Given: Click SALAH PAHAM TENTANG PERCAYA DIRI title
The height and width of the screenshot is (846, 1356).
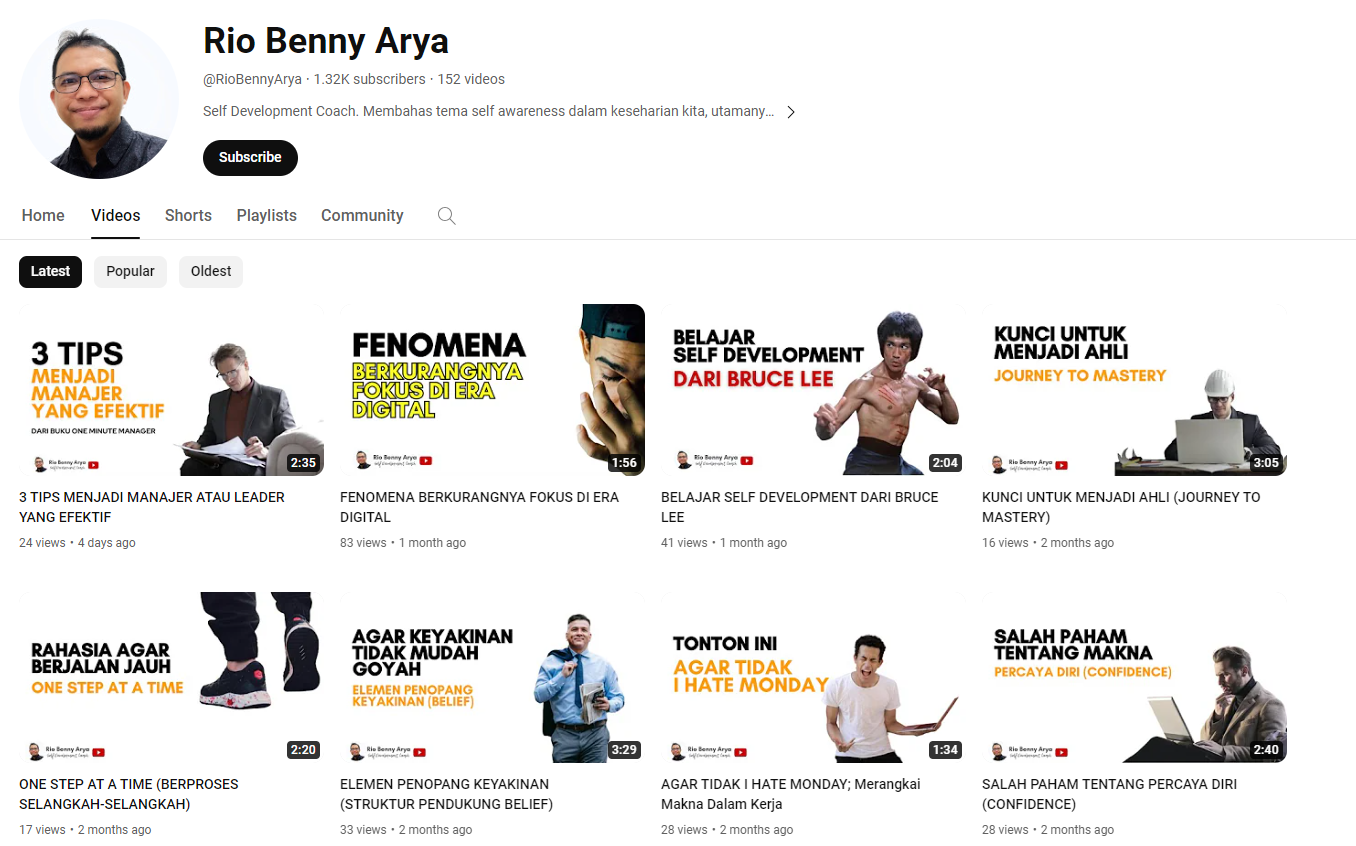Looking at the screenshot, I should [1109, 794].
